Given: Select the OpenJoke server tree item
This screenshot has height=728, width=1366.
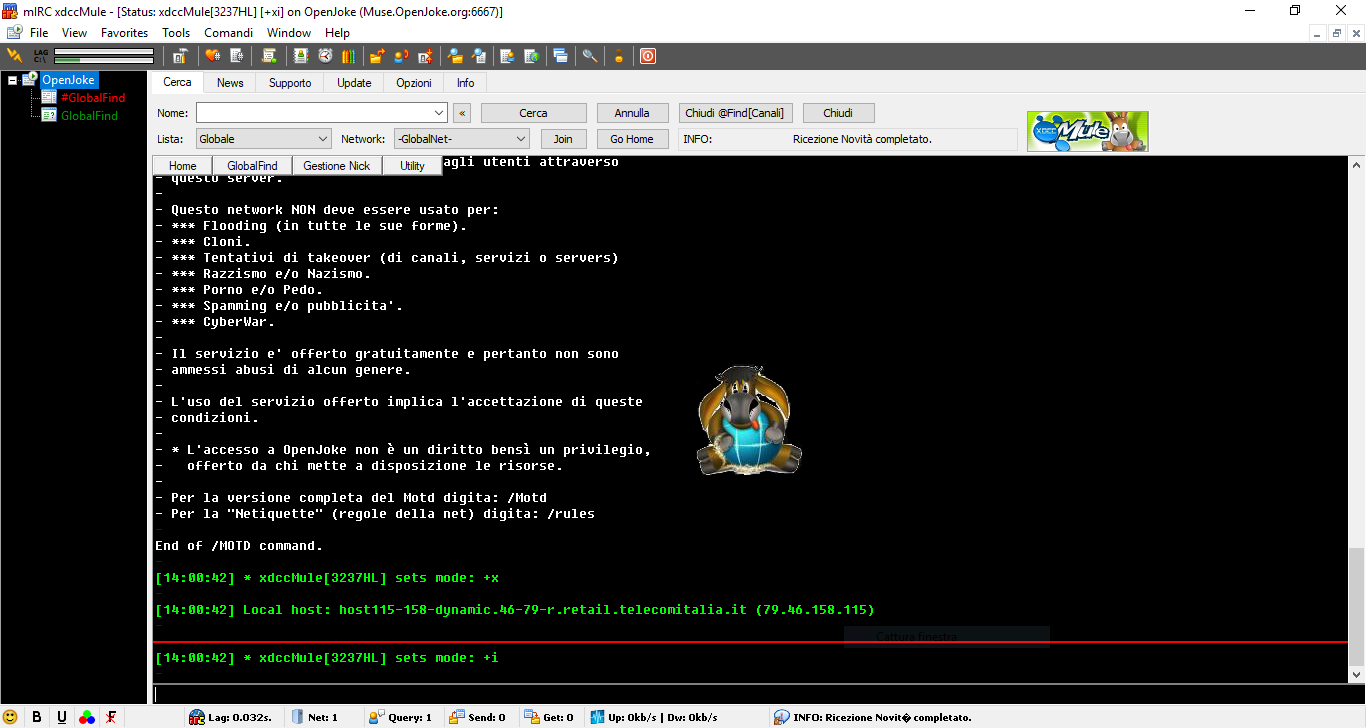Looking at the screenshot, I should point(68,80).
